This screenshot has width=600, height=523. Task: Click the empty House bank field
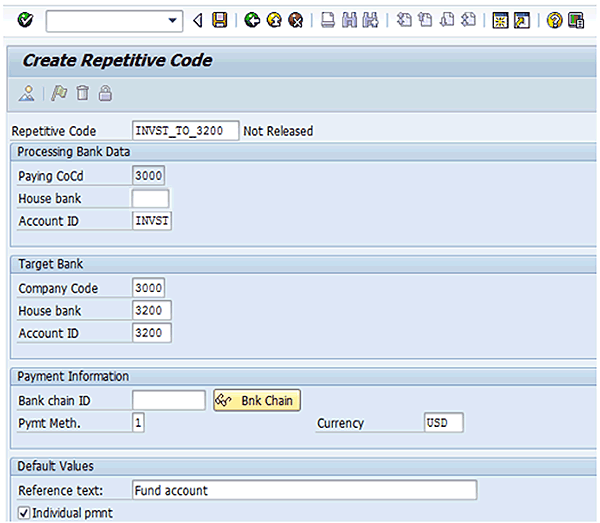point(150,198)
